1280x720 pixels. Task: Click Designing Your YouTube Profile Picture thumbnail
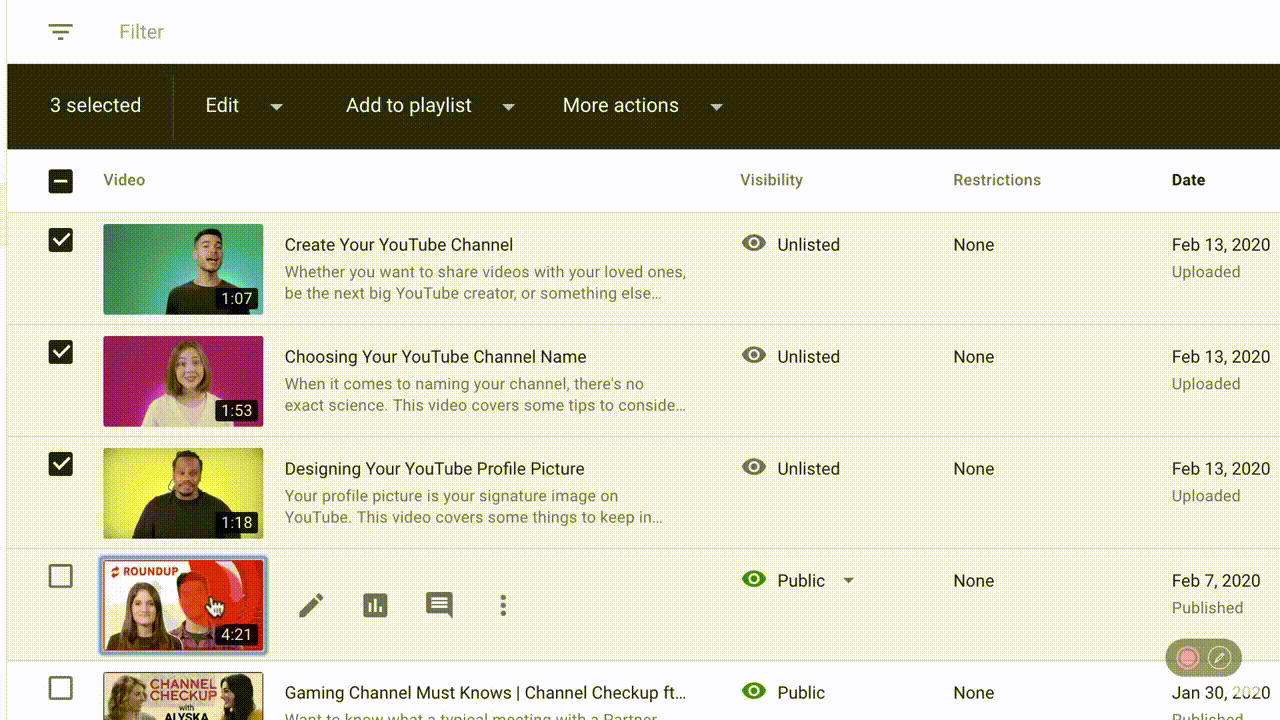[183, 493]
